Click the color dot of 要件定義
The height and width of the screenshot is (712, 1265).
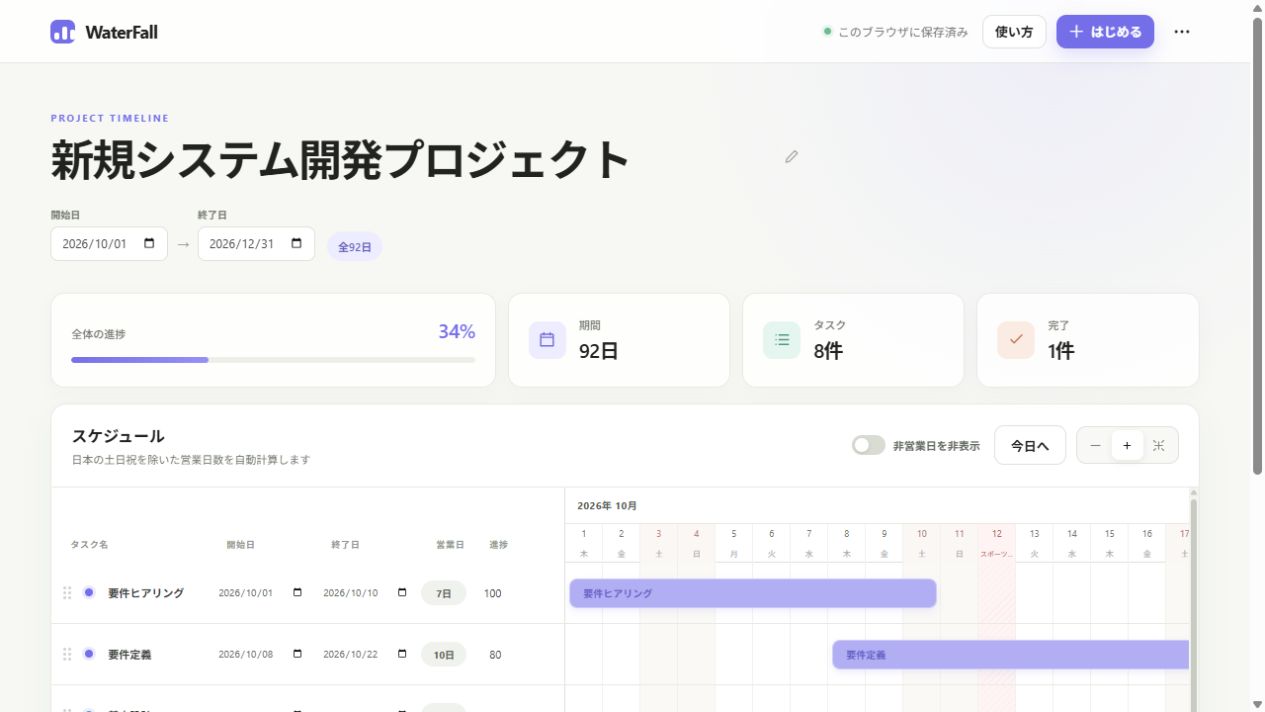(89, 654)
